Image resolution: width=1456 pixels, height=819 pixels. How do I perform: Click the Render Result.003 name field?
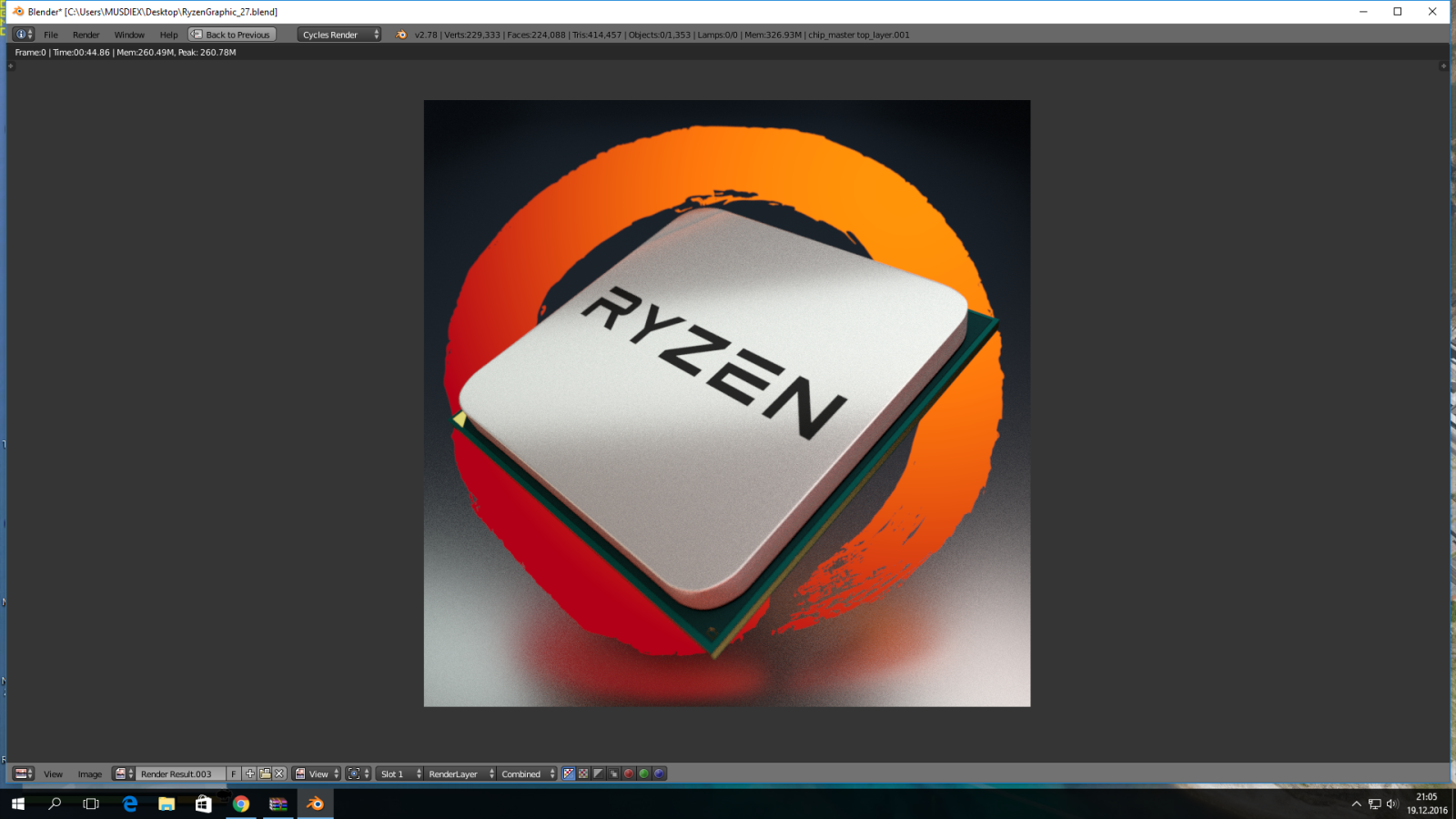click(180, 773)
